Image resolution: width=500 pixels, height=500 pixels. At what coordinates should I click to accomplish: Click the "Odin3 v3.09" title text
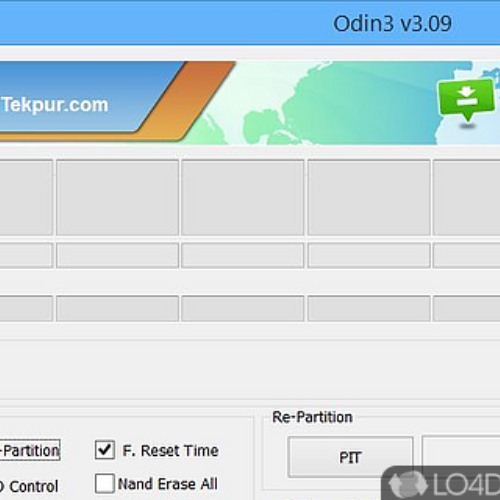pyautogui.click(x=392, y=24)
